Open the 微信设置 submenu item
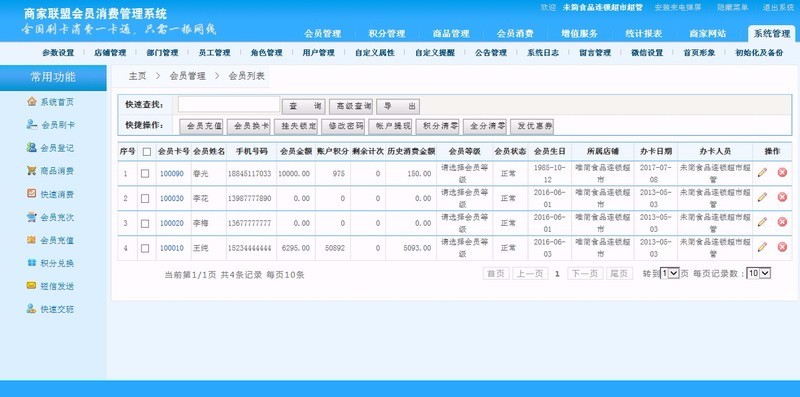The height and width of the screenshot is (397, 800). tap(647, 53)
